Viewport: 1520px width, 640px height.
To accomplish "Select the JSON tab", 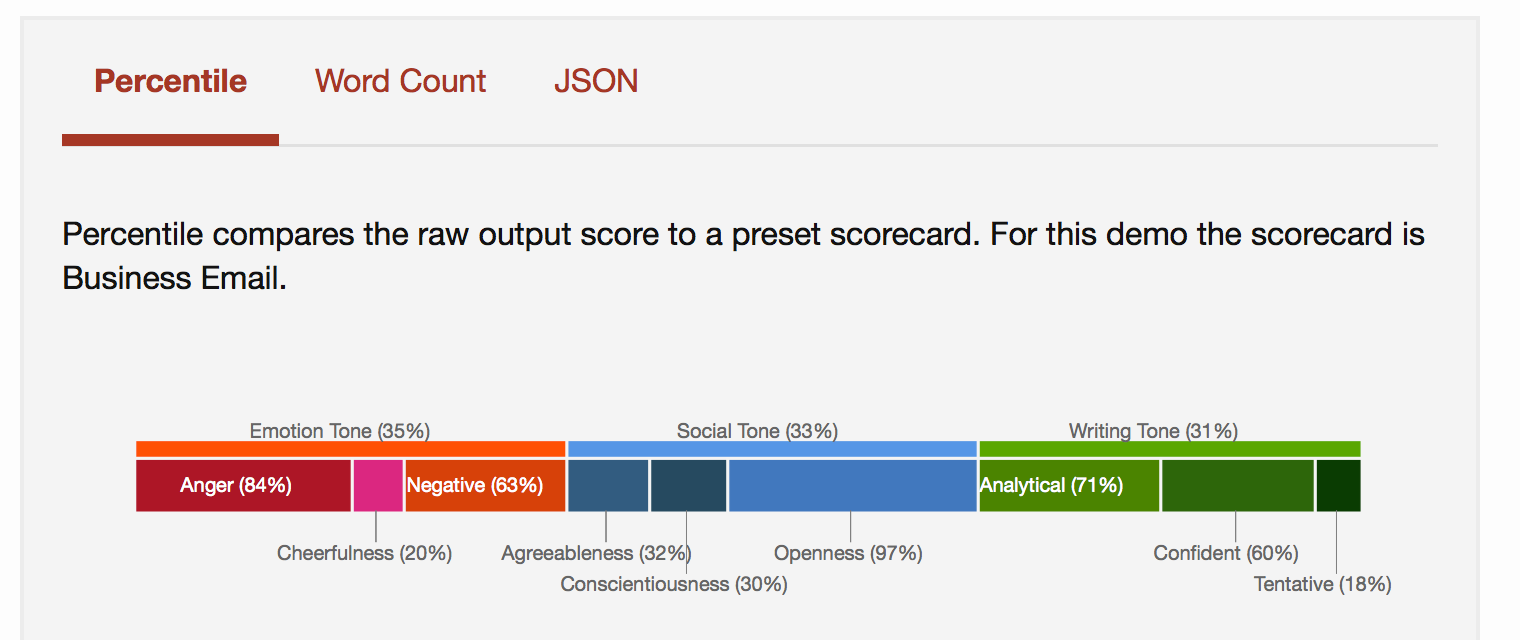I will [x=596, y=81].
